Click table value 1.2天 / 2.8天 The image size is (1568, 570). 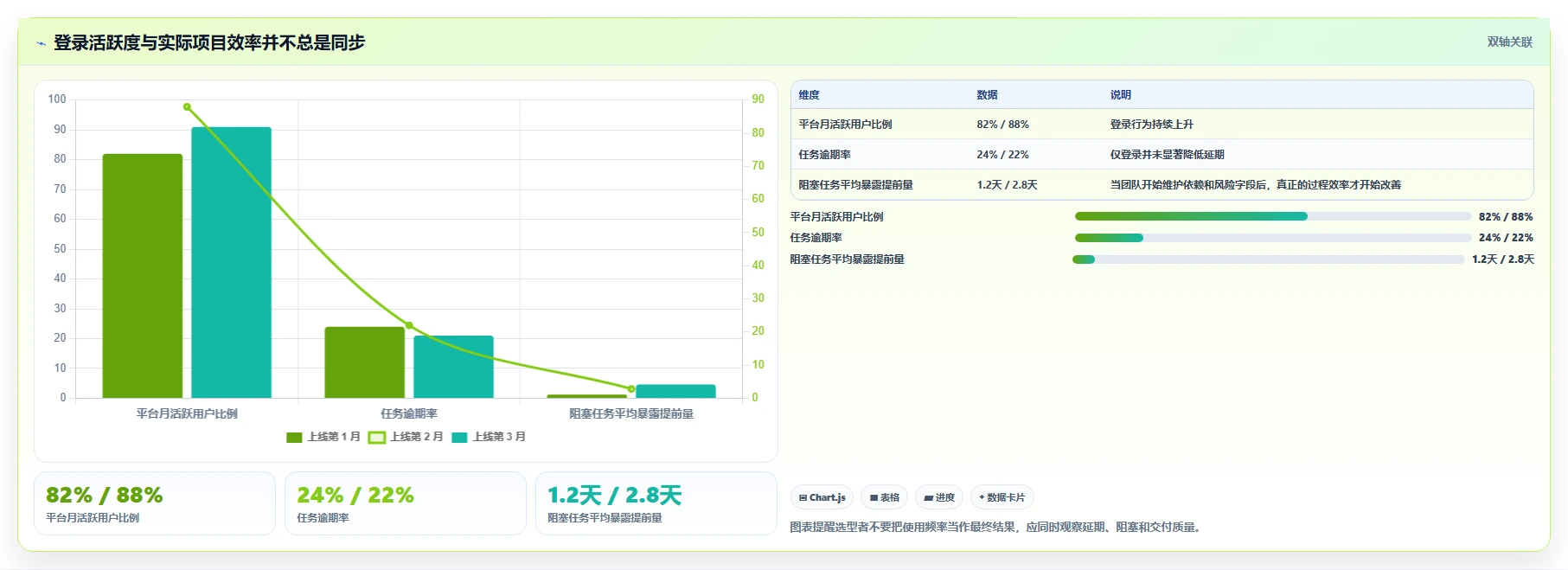point(1007,185)
